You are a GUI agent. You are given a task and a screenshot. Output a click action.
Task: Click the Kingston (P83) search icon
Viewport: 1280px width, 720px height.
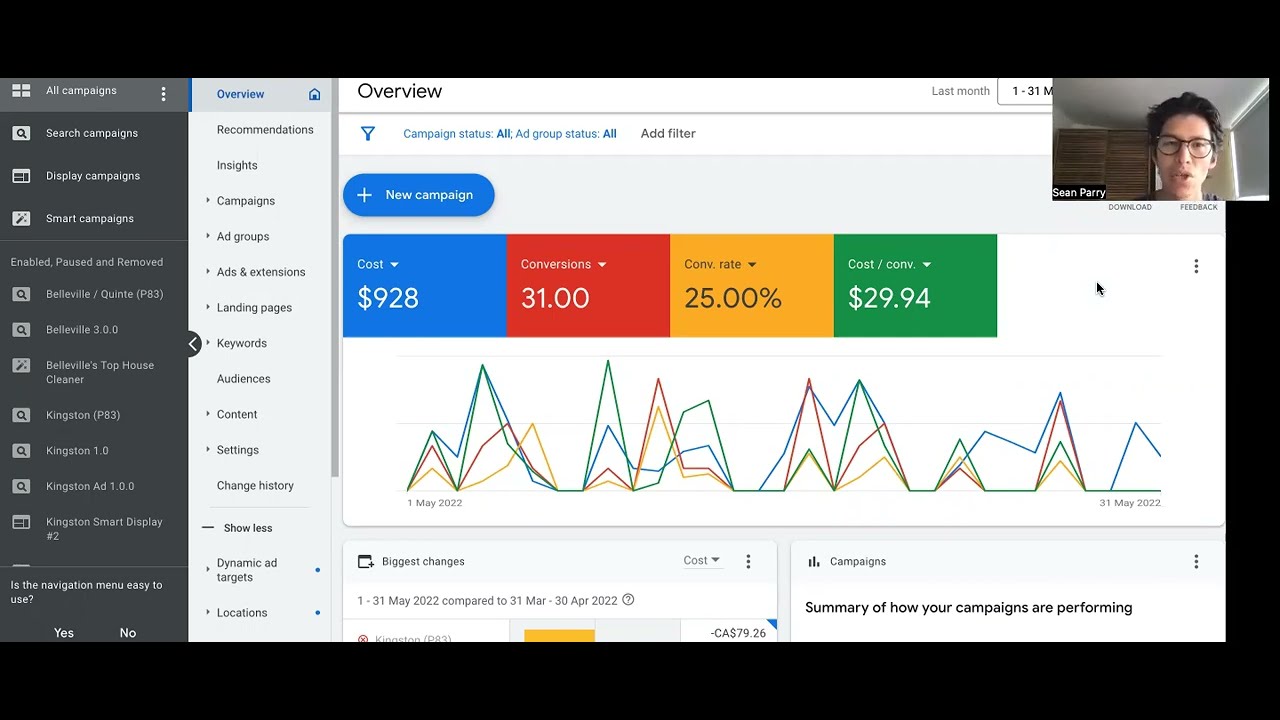pos(21,415)
